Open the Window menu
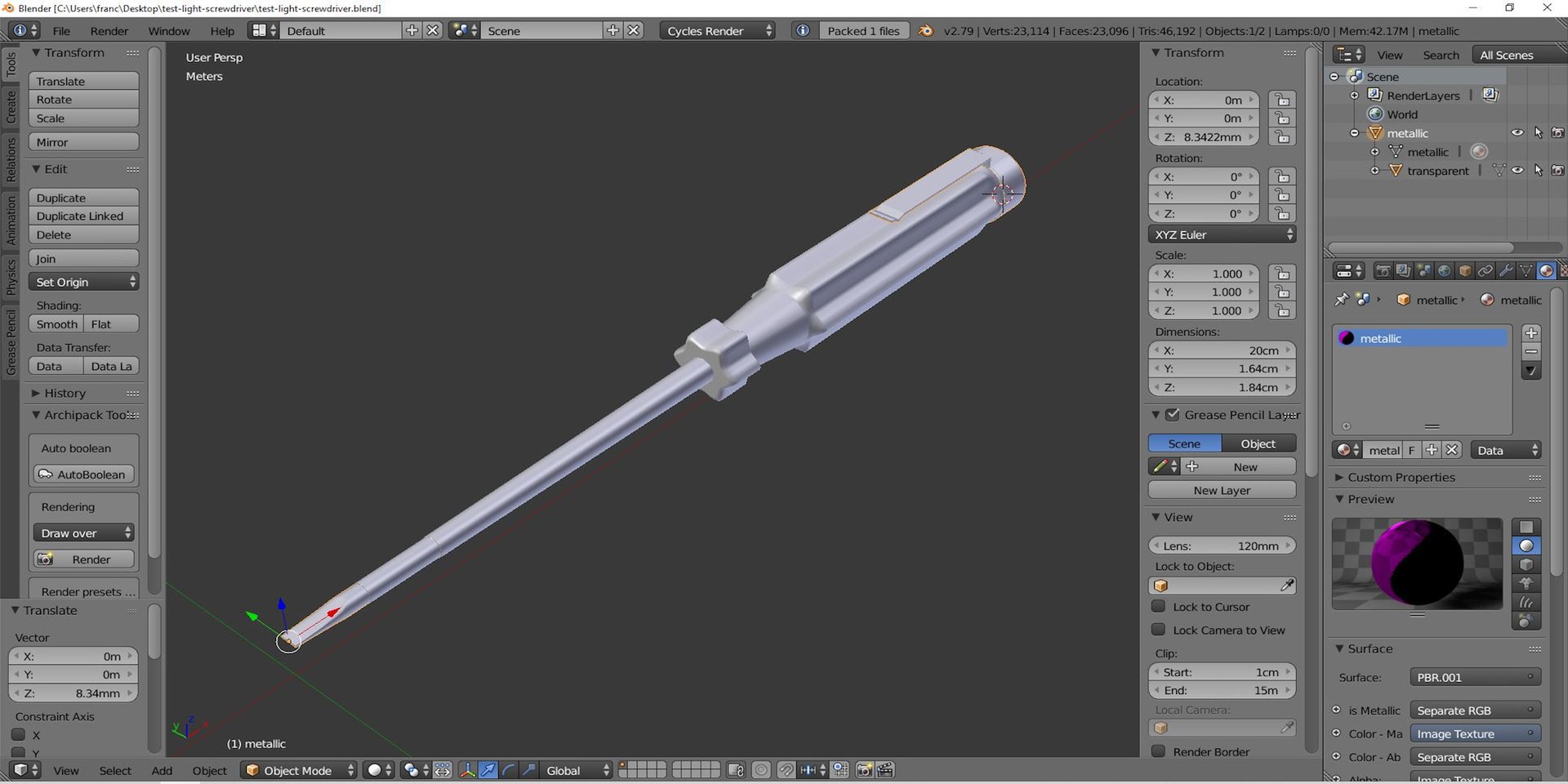This screenshot has height=784, width=1568. point(169,30)
